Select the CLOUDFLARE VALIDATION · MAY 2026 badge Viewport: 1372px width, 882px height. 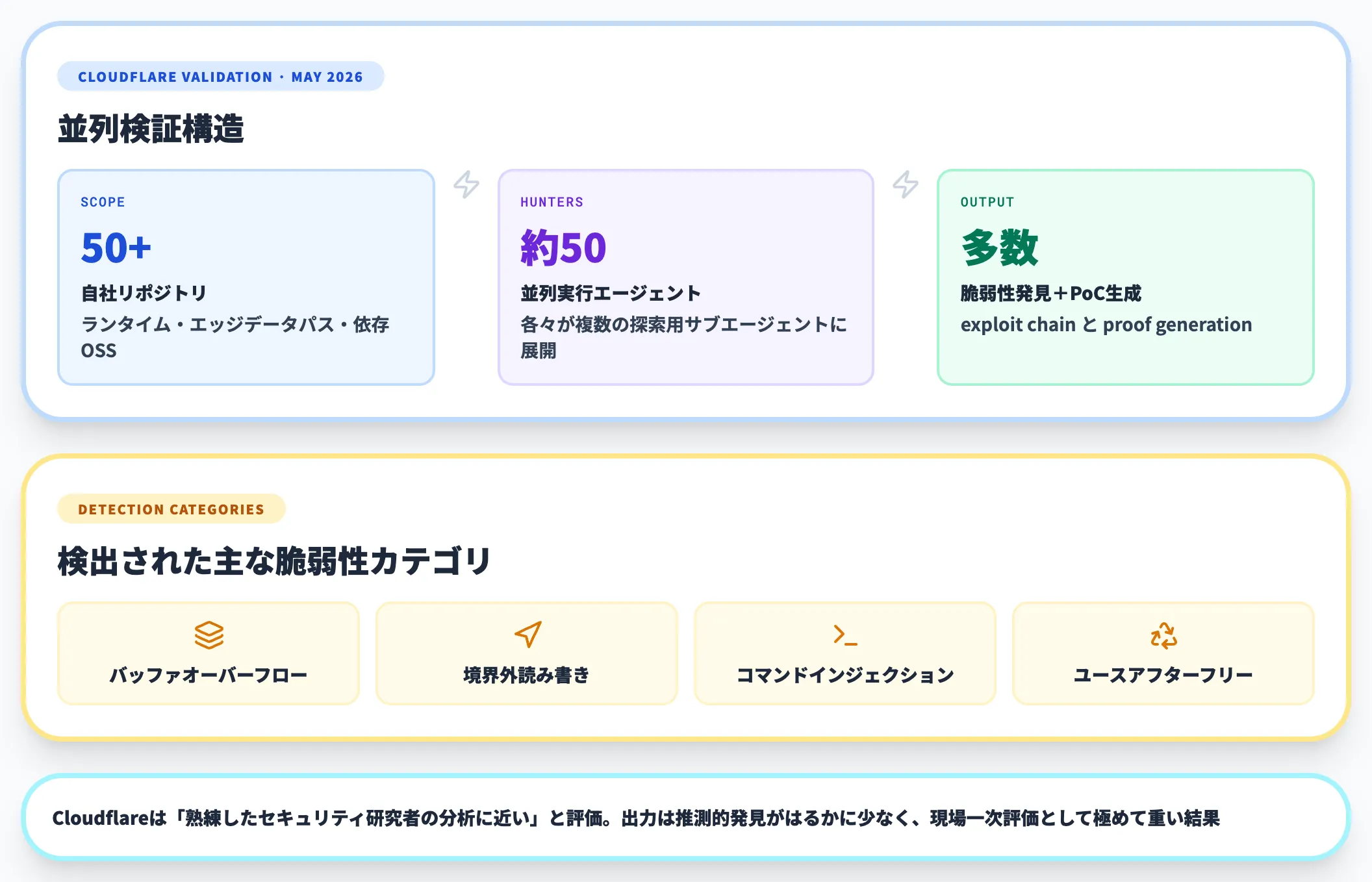(221, 77)
